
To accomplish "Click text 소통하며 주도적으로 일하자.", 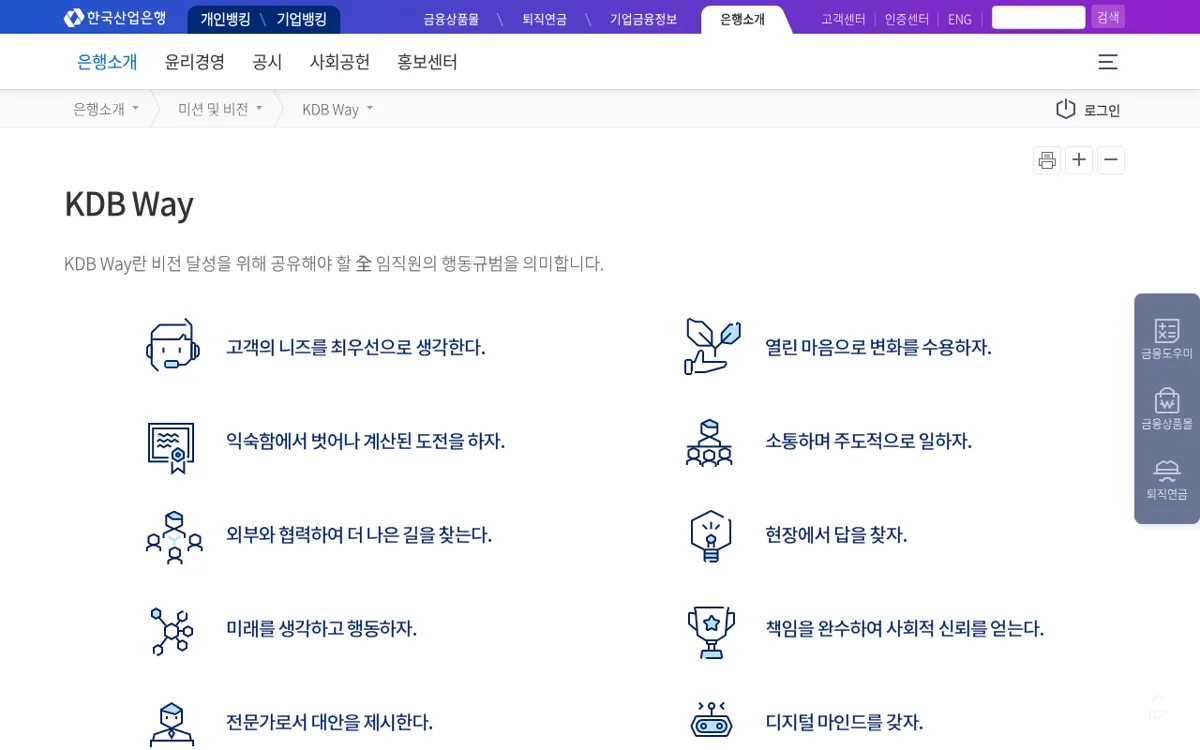I will [x=868, y=441].
